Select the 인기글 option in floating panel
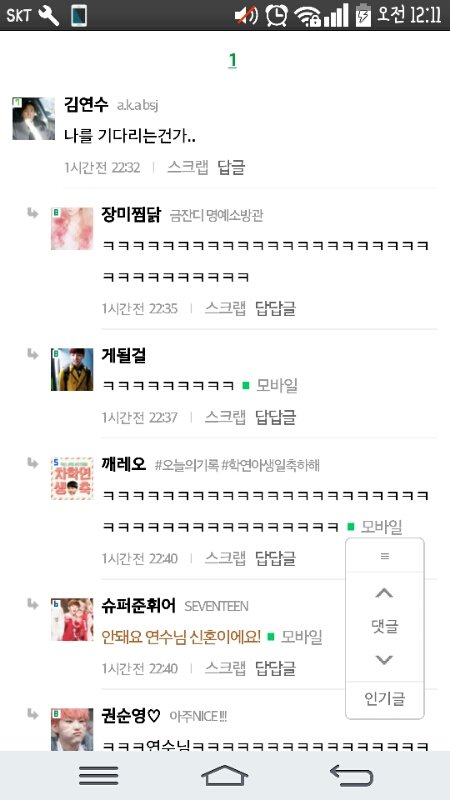 pyautogui.click(x=385, y=698)
